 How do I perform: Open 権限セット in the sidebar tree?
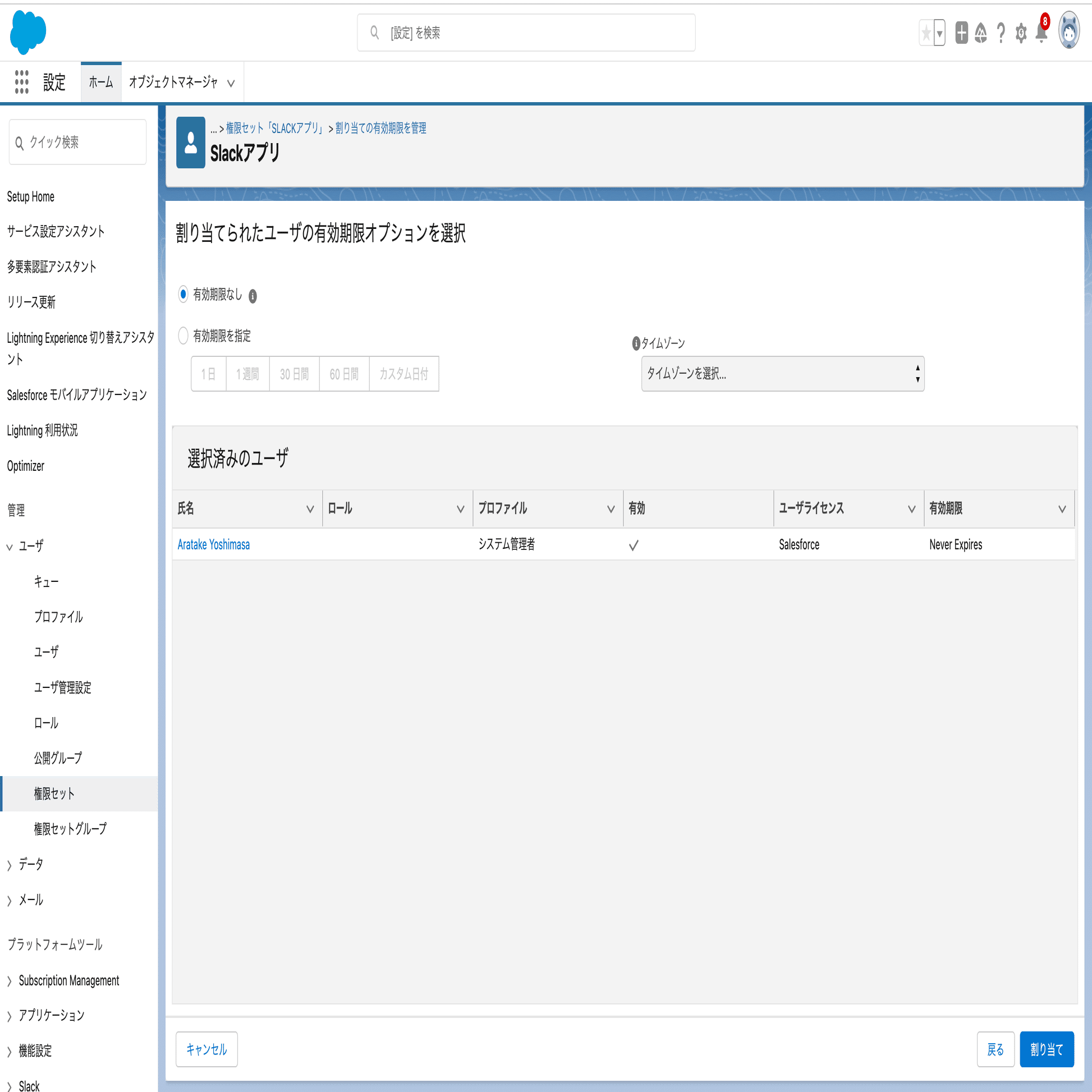(x=54, y=793)
